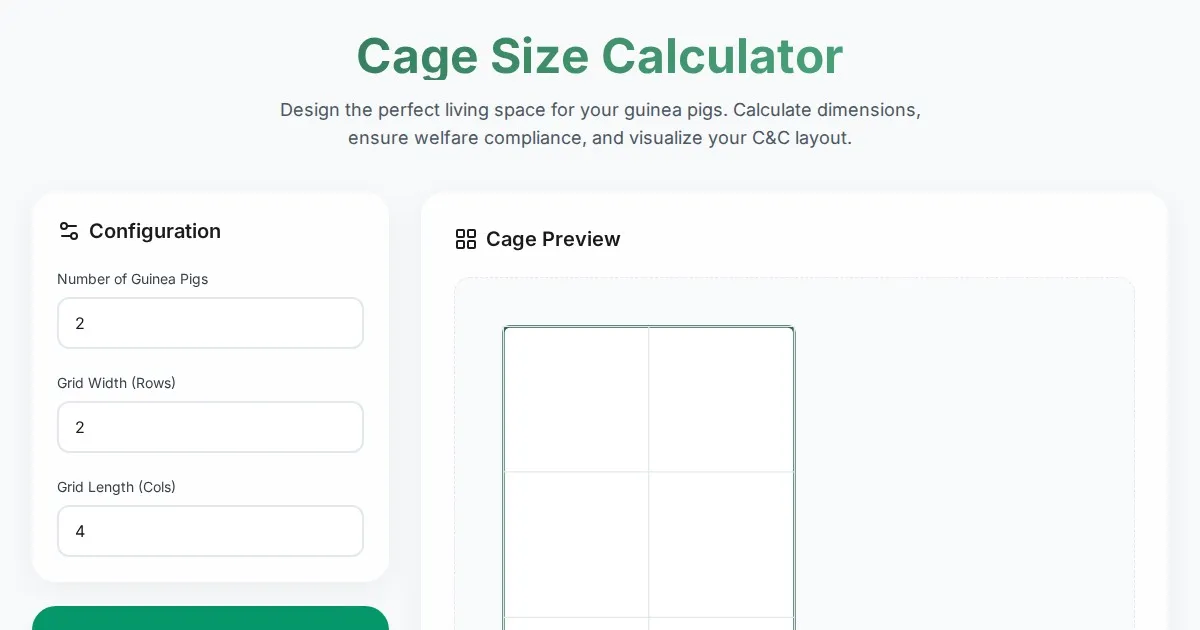Select the Grid Length (Cols) input box

tap(210, 531)
